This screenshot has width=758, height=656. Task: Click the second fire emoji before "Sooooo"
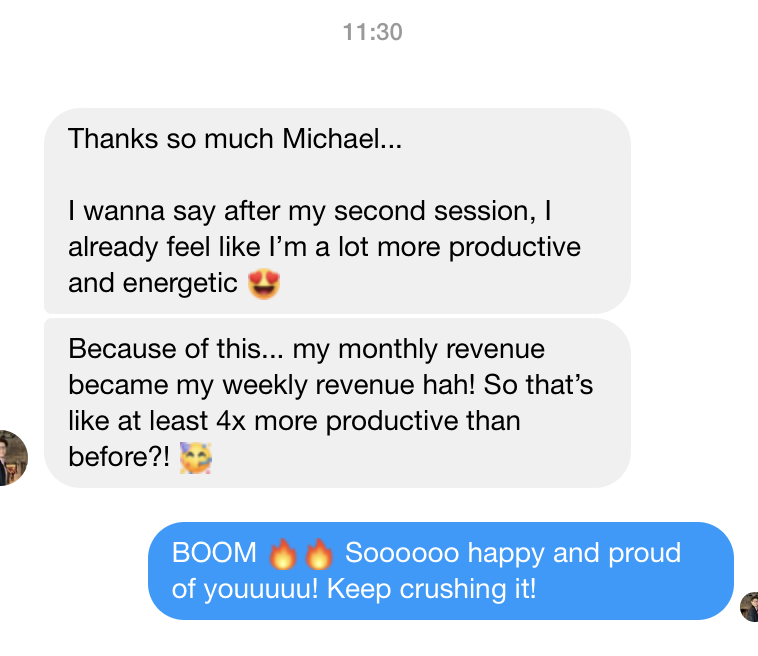319,553
